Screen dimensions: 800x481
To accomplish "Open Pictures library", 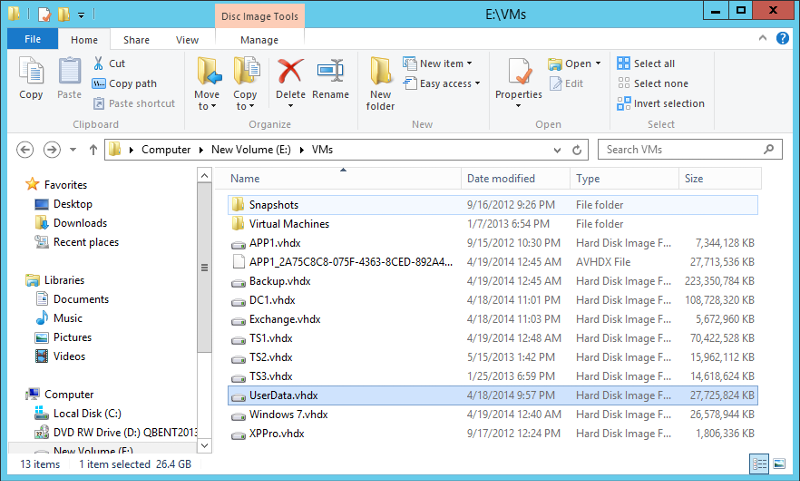I will point(63,338).
